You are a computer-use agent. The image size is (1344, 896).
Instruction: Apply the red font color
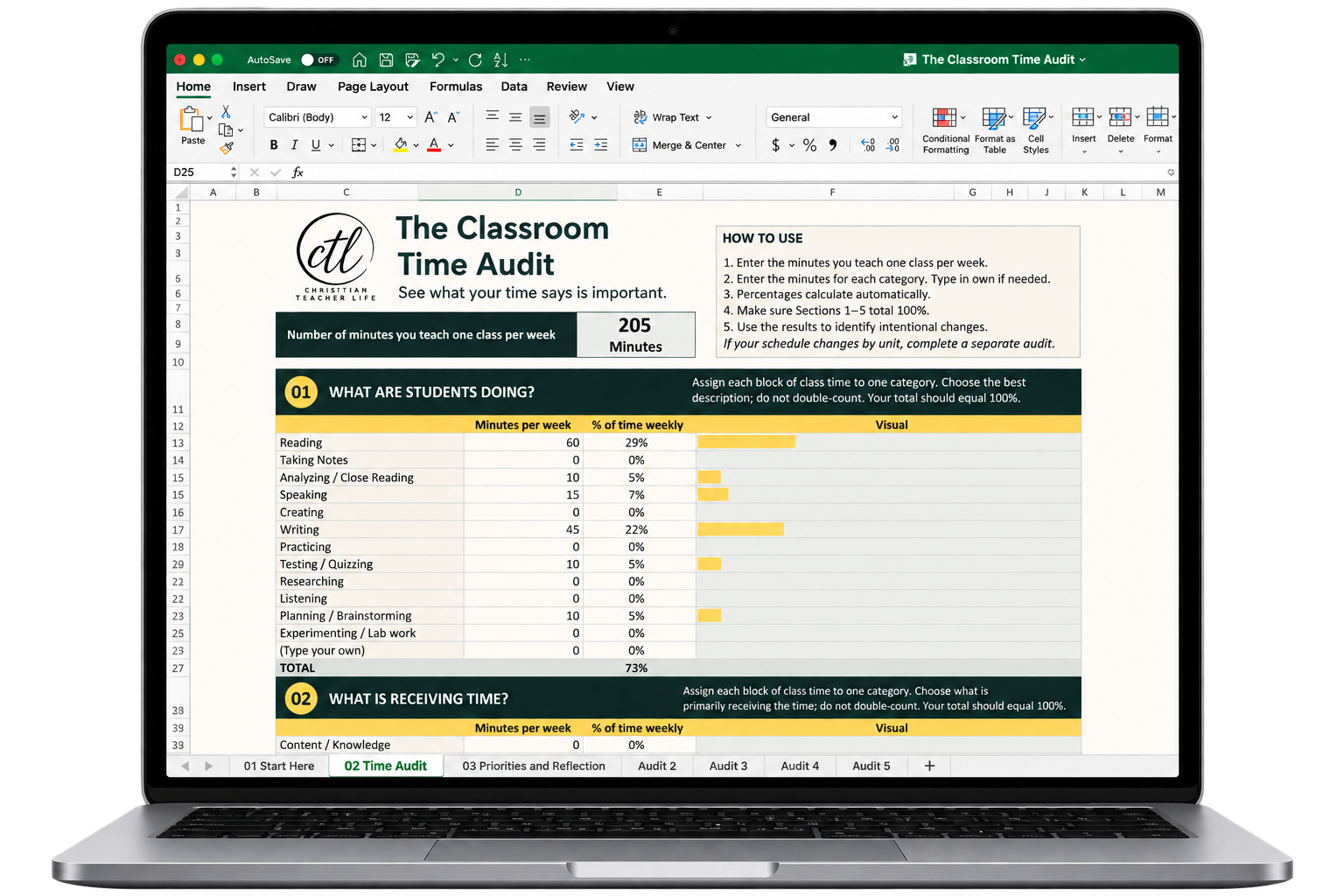[434, 145]
